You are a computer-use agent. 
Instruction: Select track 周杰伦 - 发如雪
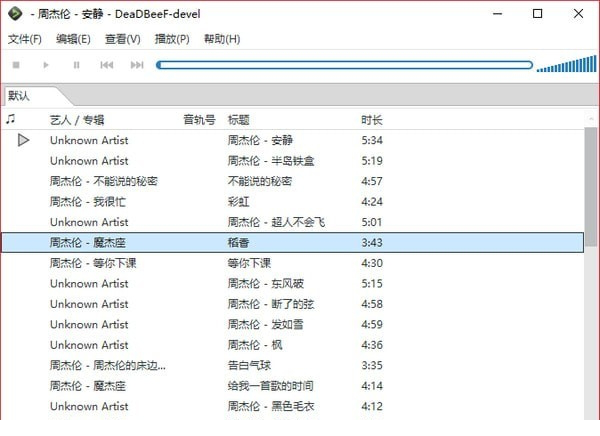pyautogui.click(x=266, y=325)
